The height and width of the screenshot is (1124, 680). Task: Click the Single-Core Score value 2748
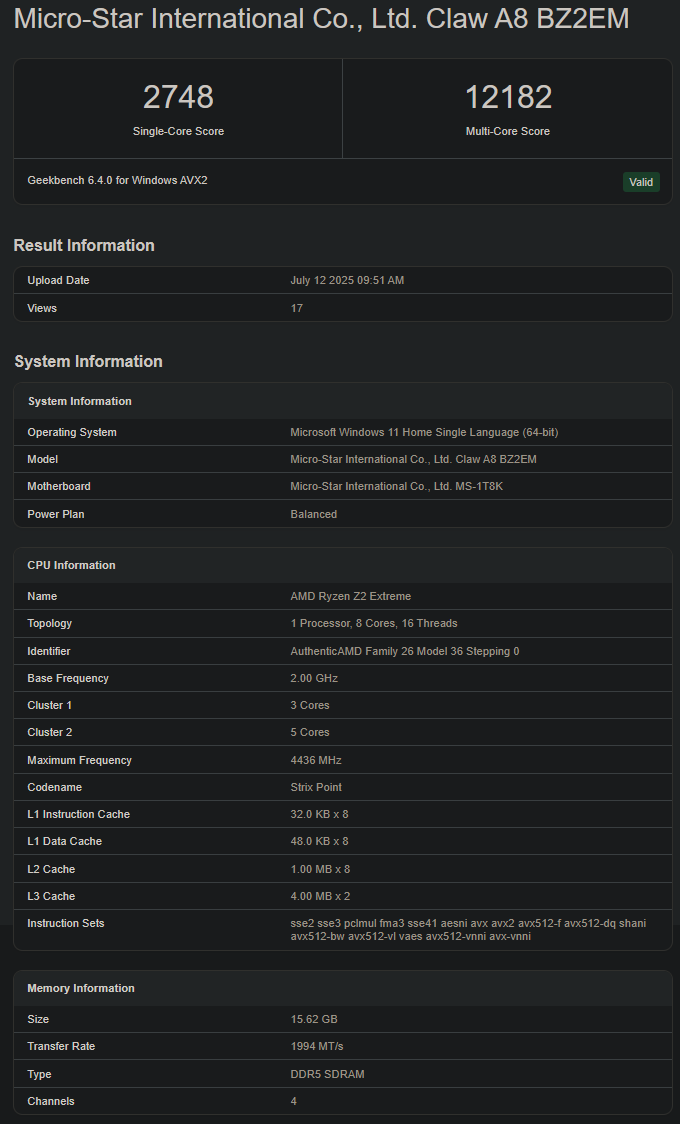point(178,97)
